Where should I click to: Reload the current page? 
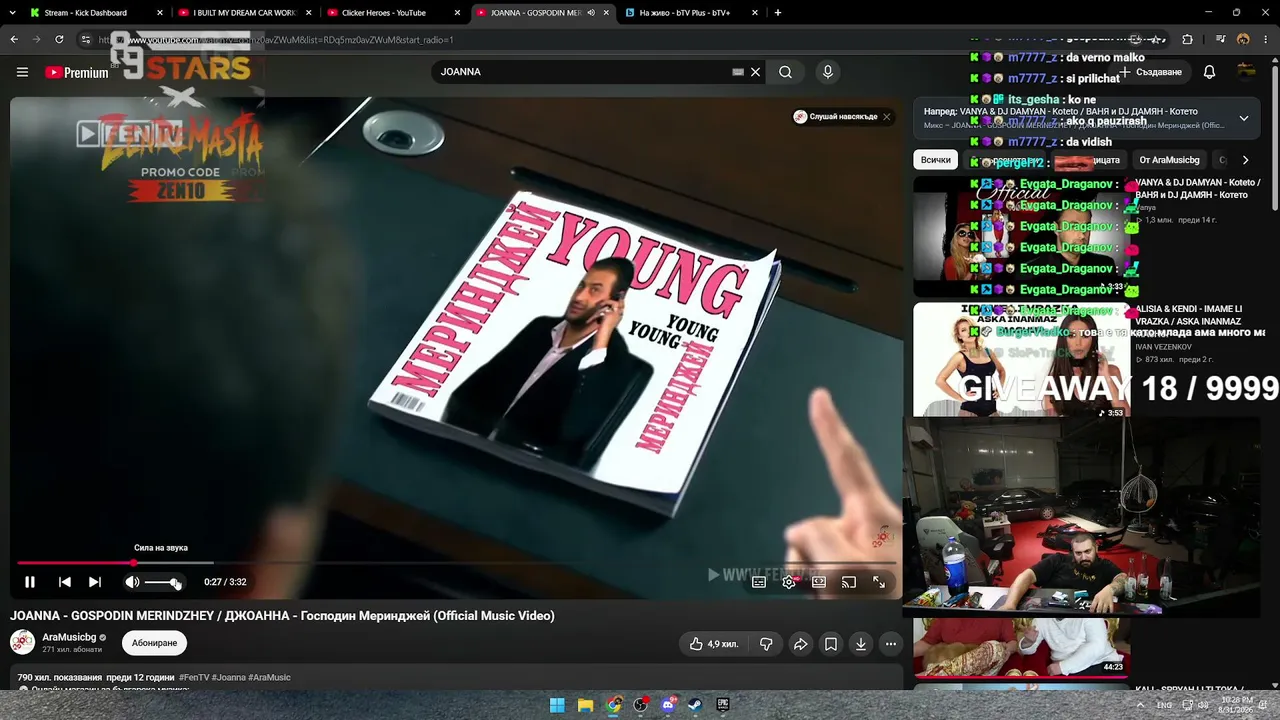tap(59, 40)
